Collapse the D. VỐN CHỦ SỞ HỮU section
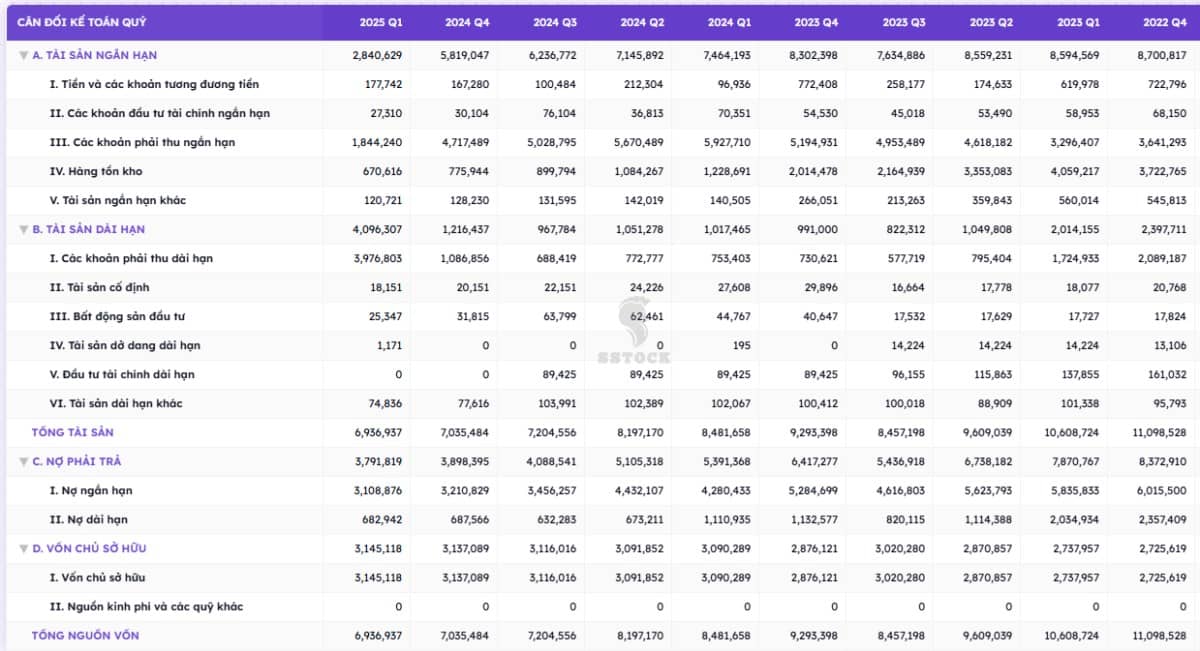The image size is (1200, 651). pyautogui.click(x=23, y=549)
